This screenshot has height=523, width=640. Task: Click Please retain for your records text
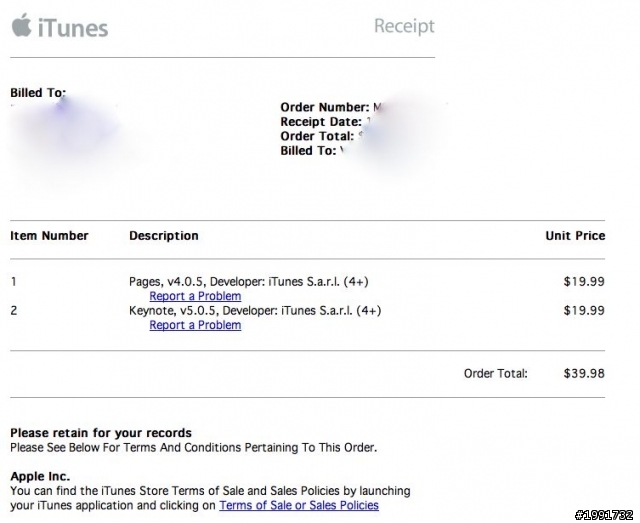pos(100,433)
